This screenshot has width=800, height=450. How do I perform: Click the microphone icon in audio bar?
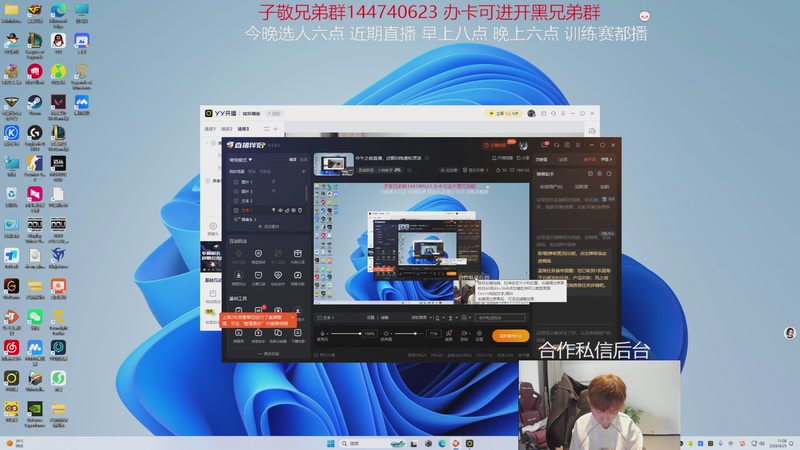coord(322,333)
